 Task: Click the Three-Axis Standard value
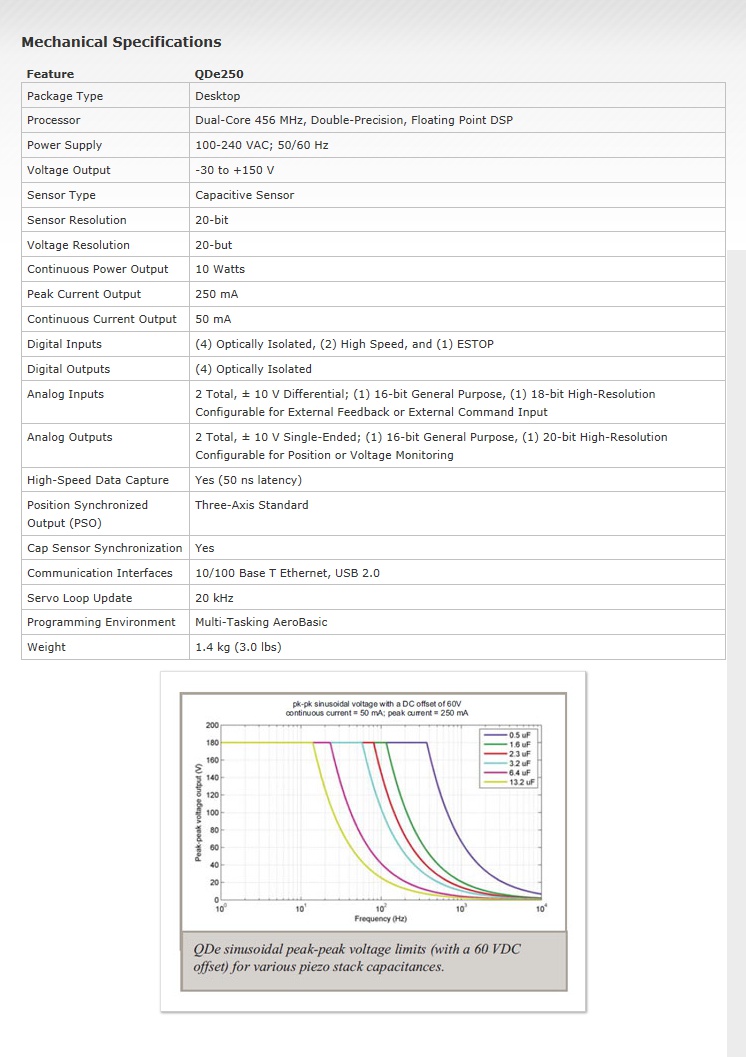pyautogui.click(x=251, y=505)
